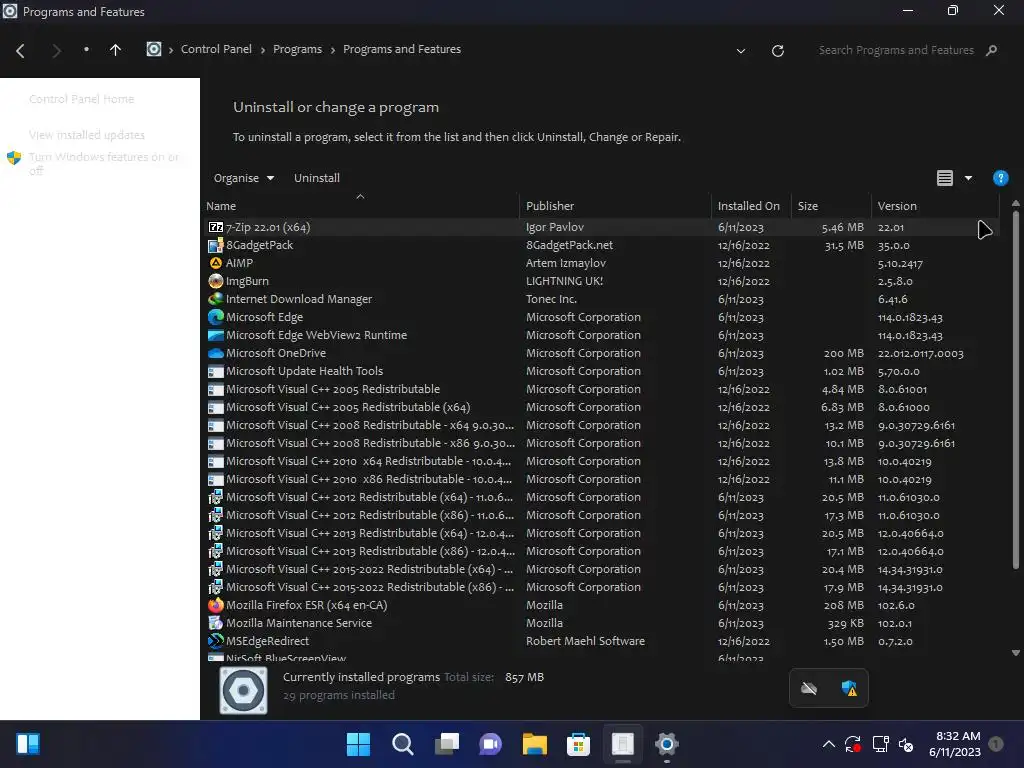
Task: Open File Explorer from taskbar
Action: [534, 744]
